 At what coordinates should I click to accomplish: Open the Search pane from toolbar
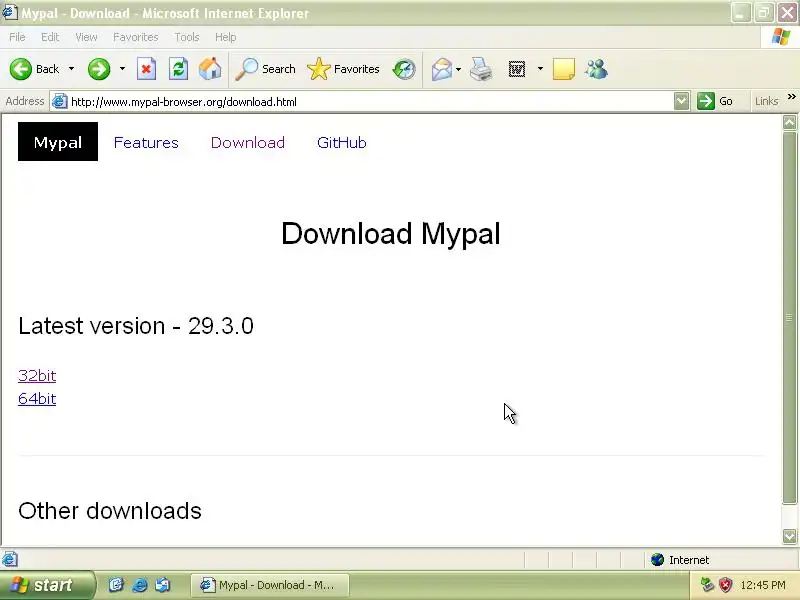pyautogui.click(x=265, y=69)
